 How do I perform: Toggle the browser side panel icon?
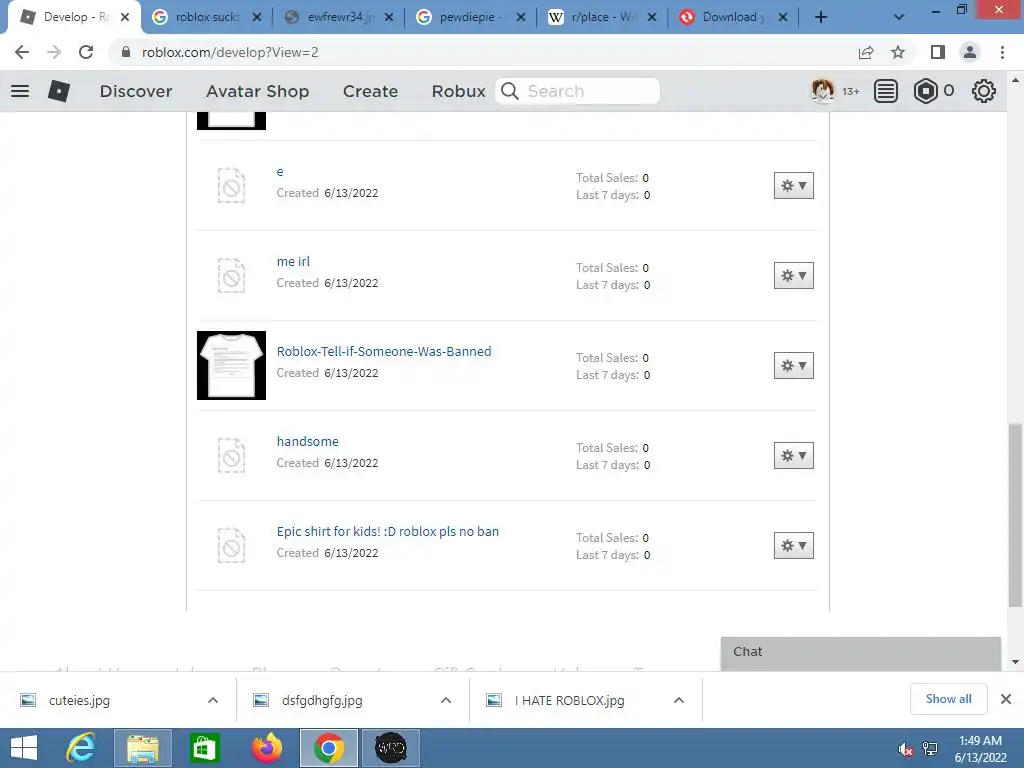[x=938, y=52]
